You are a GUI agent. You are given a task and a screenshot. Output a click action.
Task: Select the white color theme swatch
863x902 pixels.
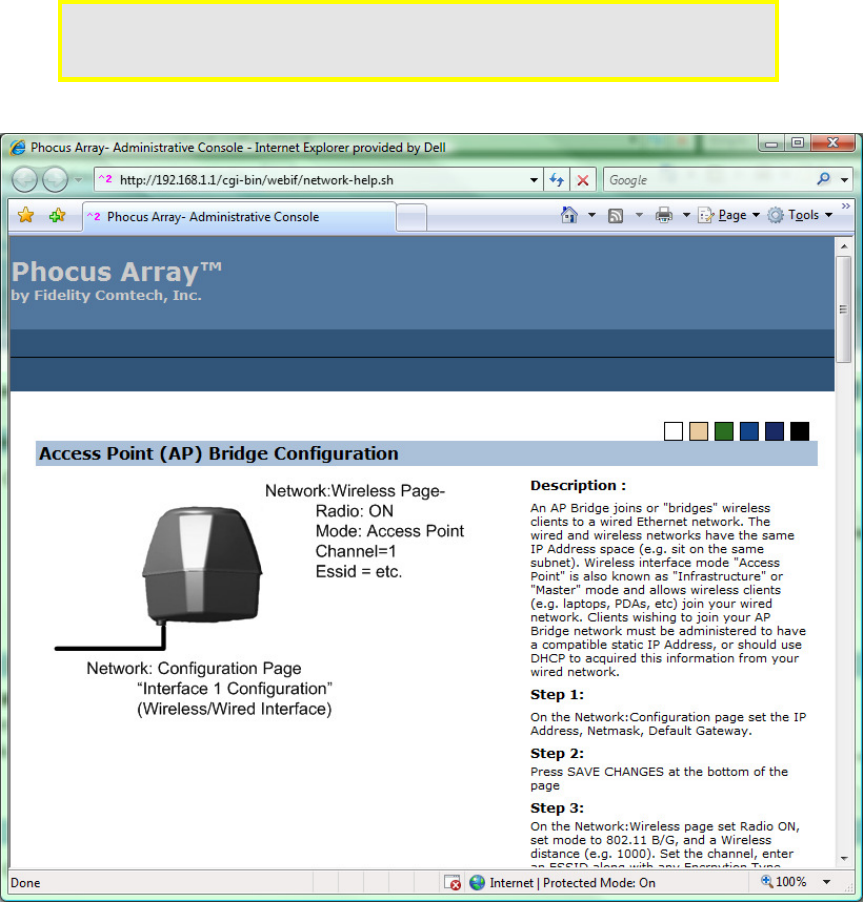click(673, 431)
